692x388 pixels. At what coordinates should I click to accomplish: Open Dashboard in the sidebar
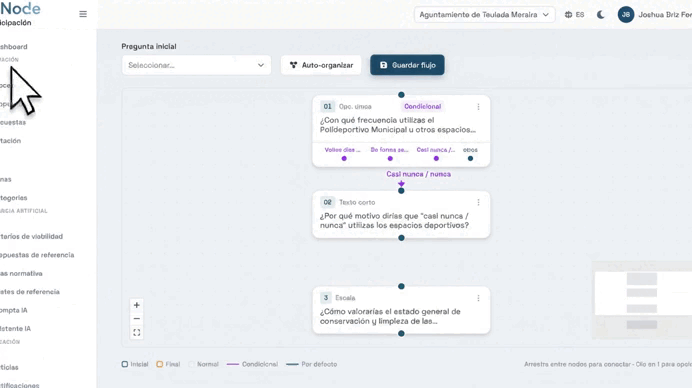point(13,47)
